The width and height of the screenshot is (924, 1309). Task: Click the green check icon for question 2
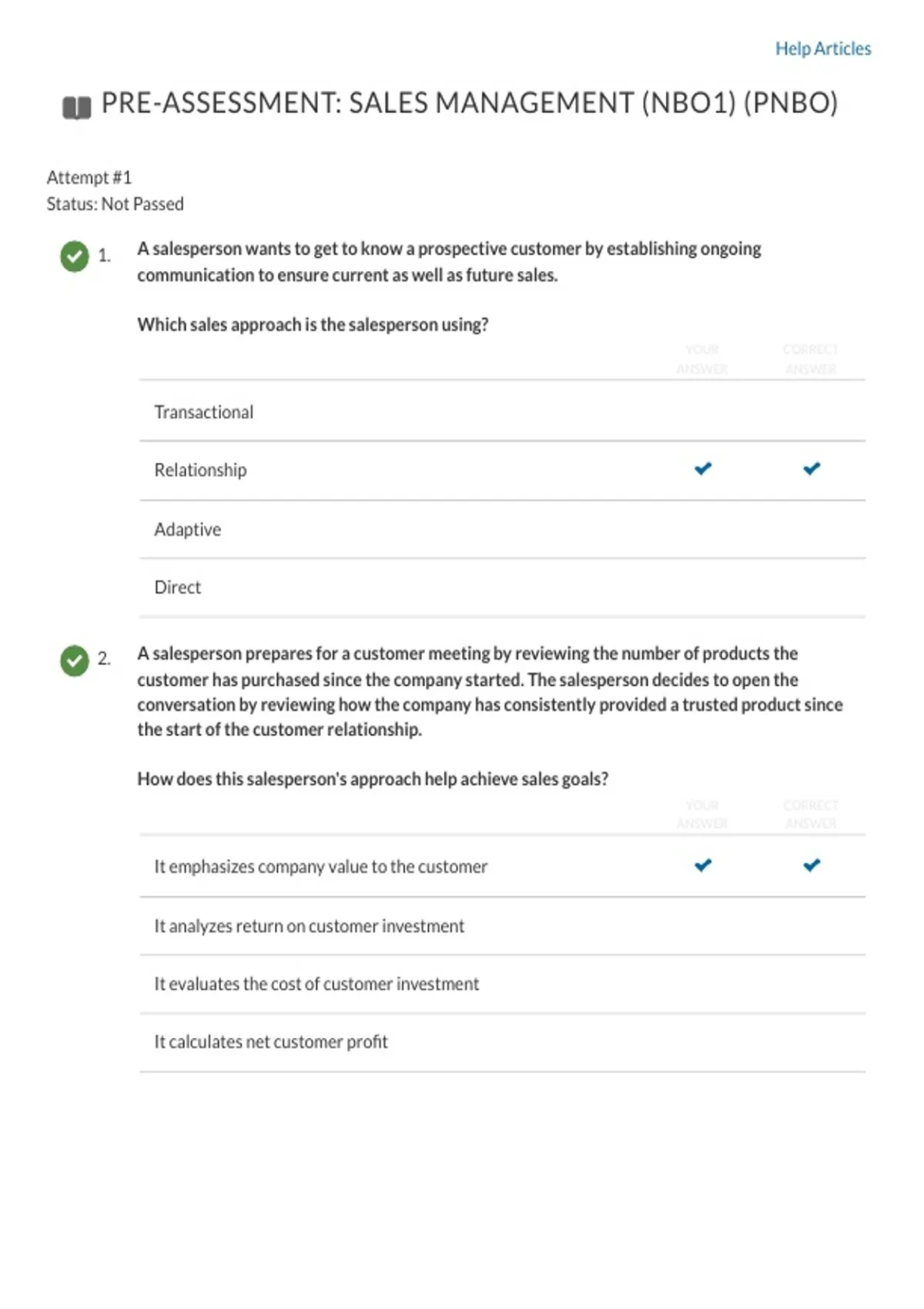75,660
